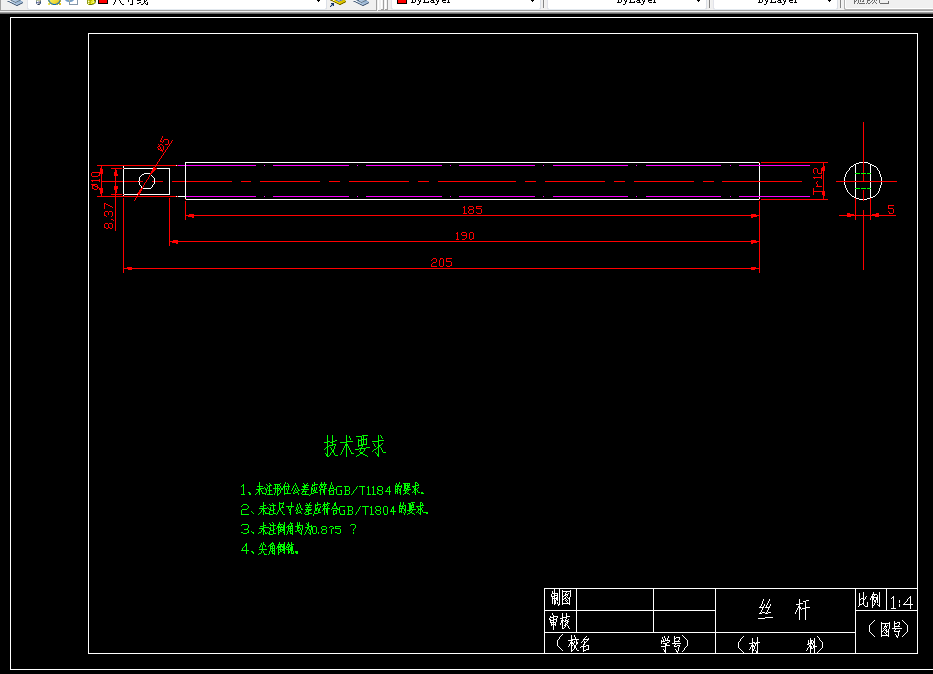Select the 丝杆 part name text
The image size is (933, 674).
784,610
